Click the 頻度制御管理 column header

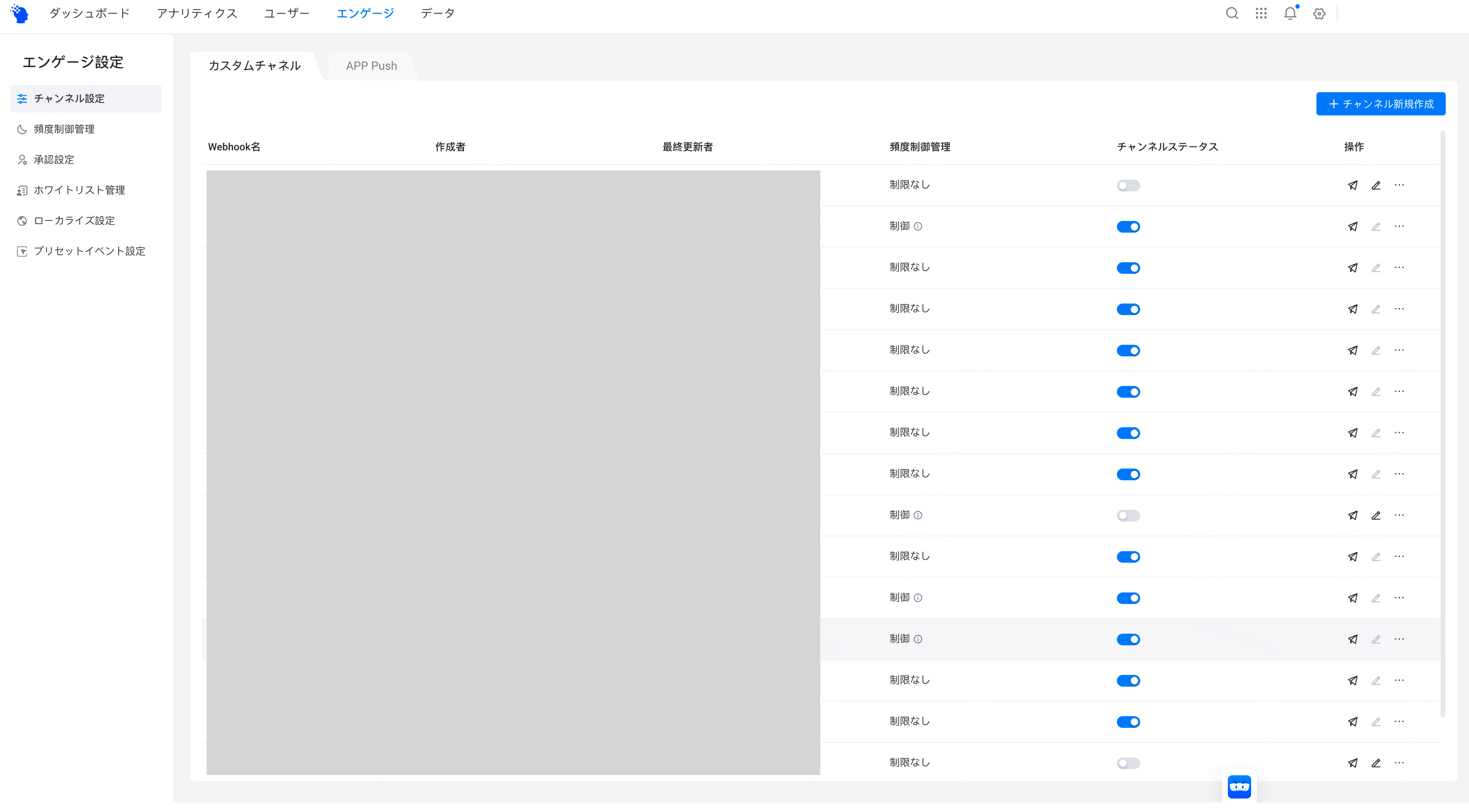pos(920,147)
